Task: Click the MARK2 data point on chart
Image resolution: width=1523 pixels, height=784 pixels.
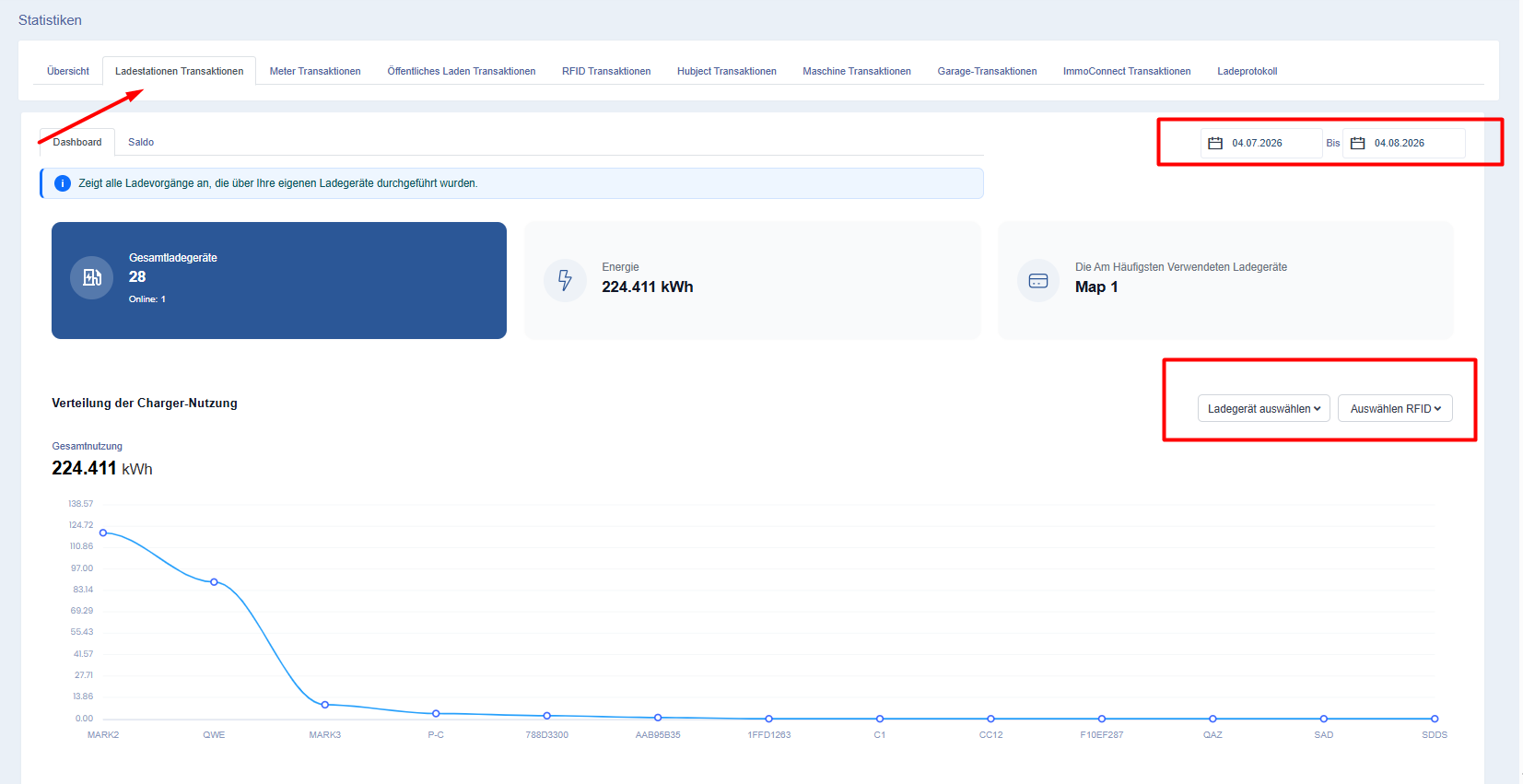Action: pyautogui.click(x=103, y=532)
